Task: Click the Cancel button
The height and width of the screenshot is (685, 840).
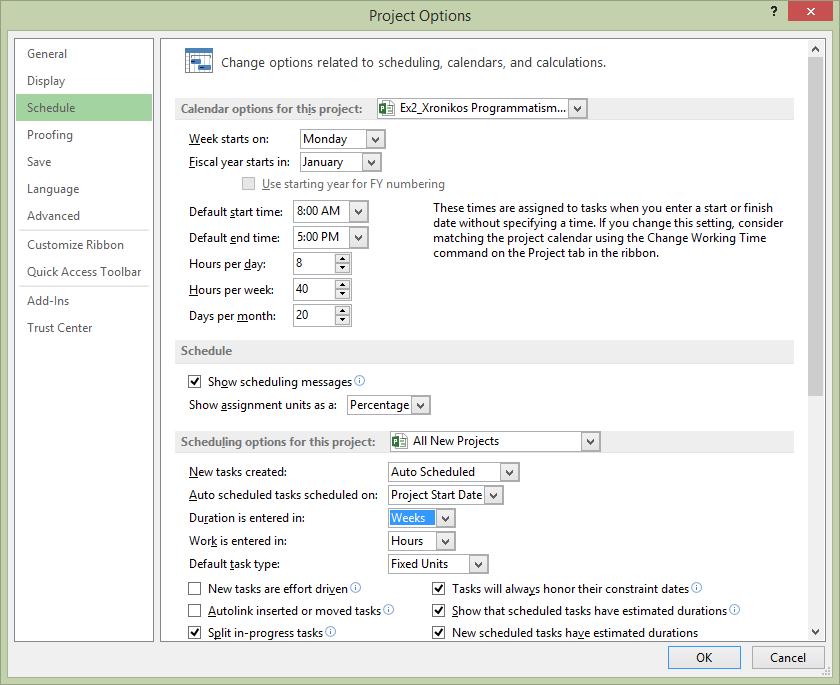Action: pyautogui.click(x=788, y=658)
